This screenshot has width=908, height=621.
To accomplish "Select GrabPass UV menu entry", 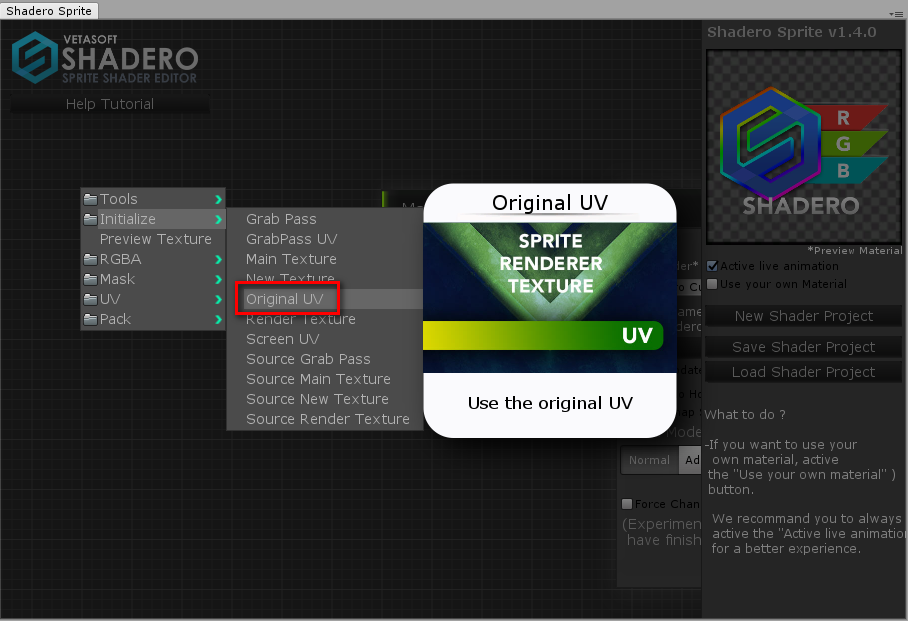I will pos(325,239).
